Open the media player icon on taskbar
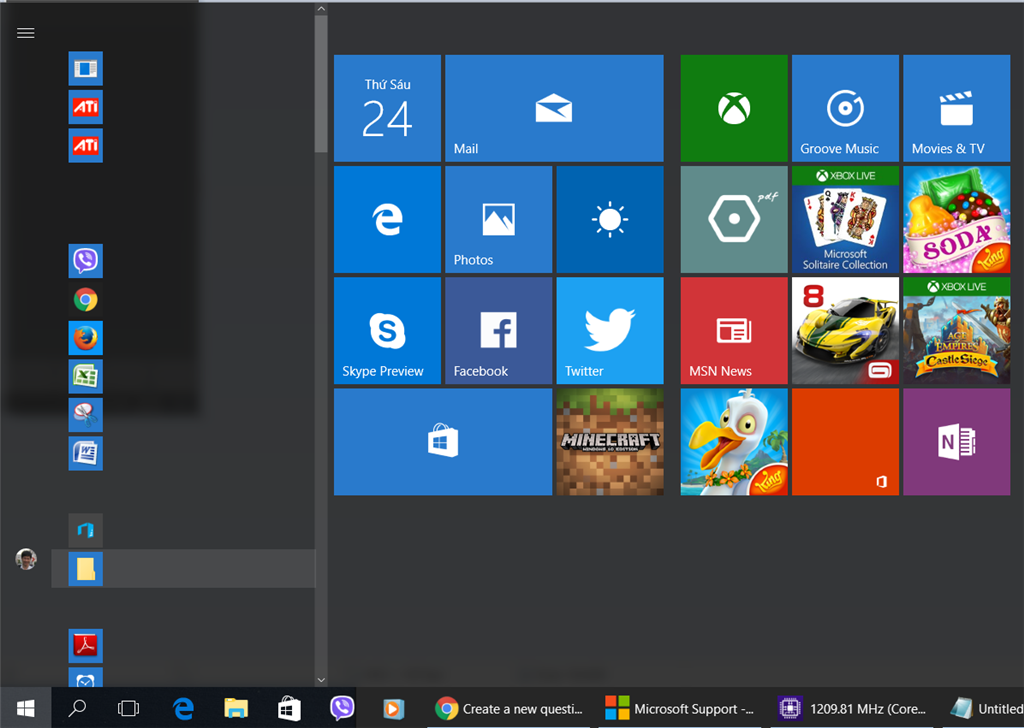 point(393,708)
